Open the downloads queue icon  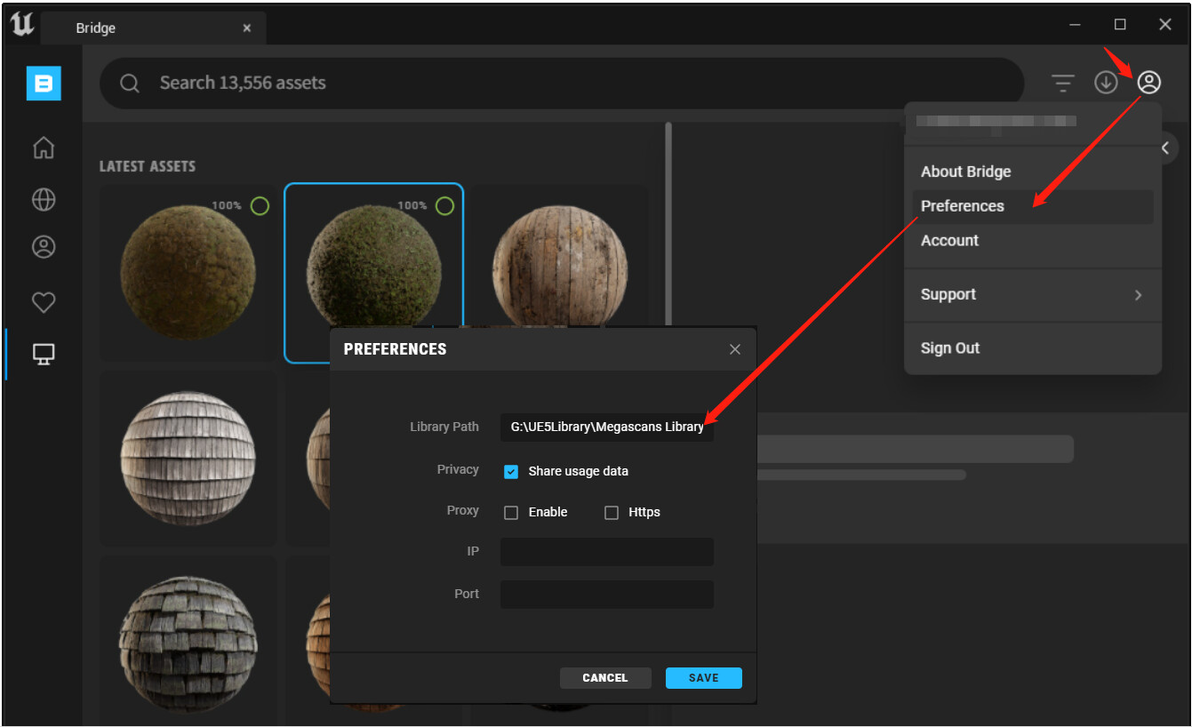[x=1106, y=82]
